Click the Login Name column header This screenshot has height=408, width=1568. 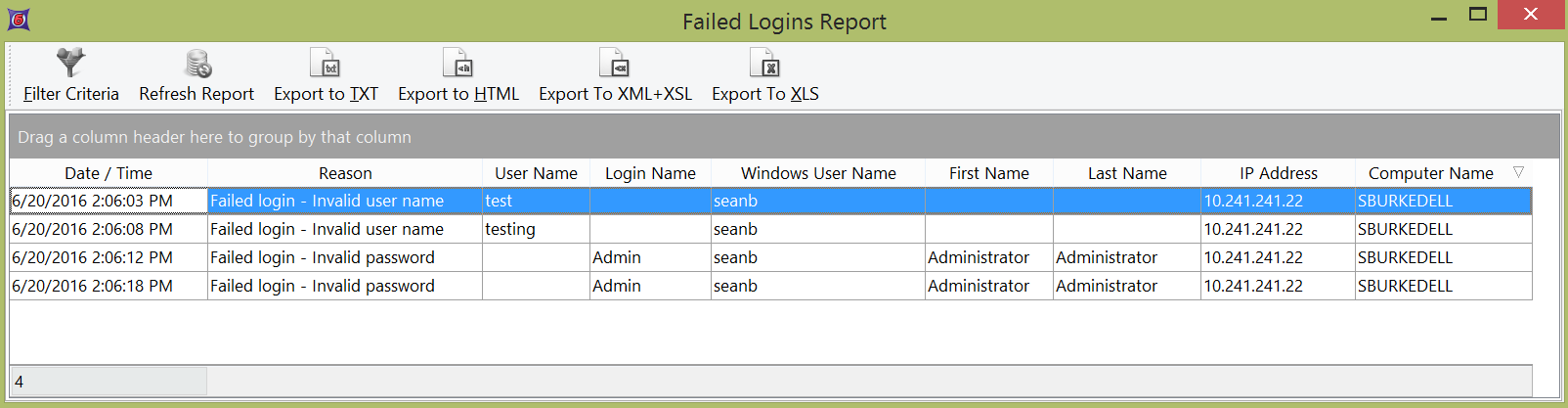coord(650,173)
